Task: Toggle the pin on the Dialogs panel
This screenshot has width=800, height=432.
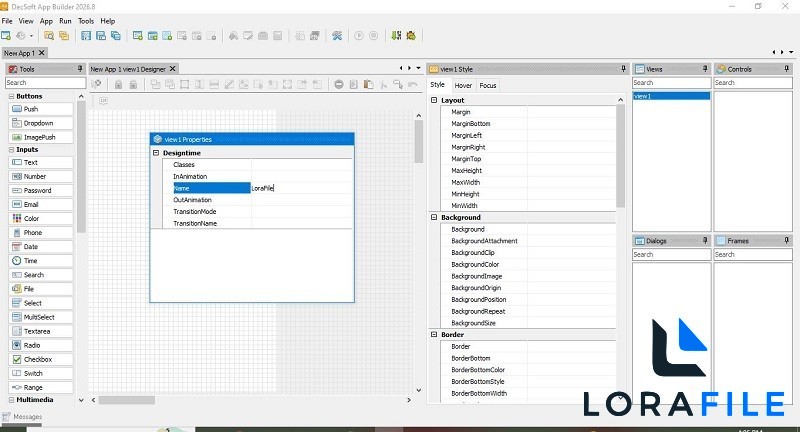Action: click(x=705, y=240)
